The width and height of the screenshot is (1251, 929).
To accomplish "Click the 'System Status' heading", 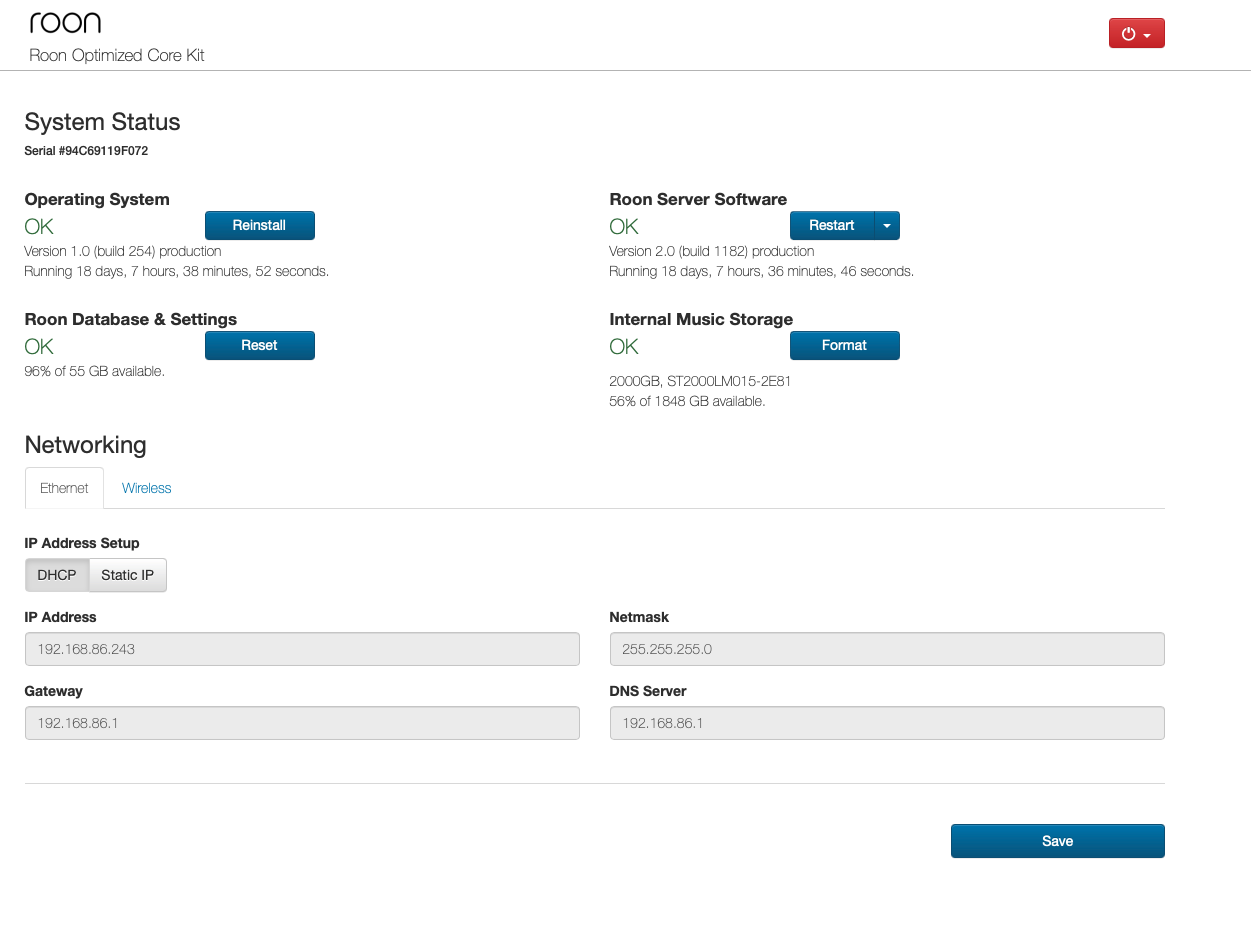I will (x=103, y=122).
